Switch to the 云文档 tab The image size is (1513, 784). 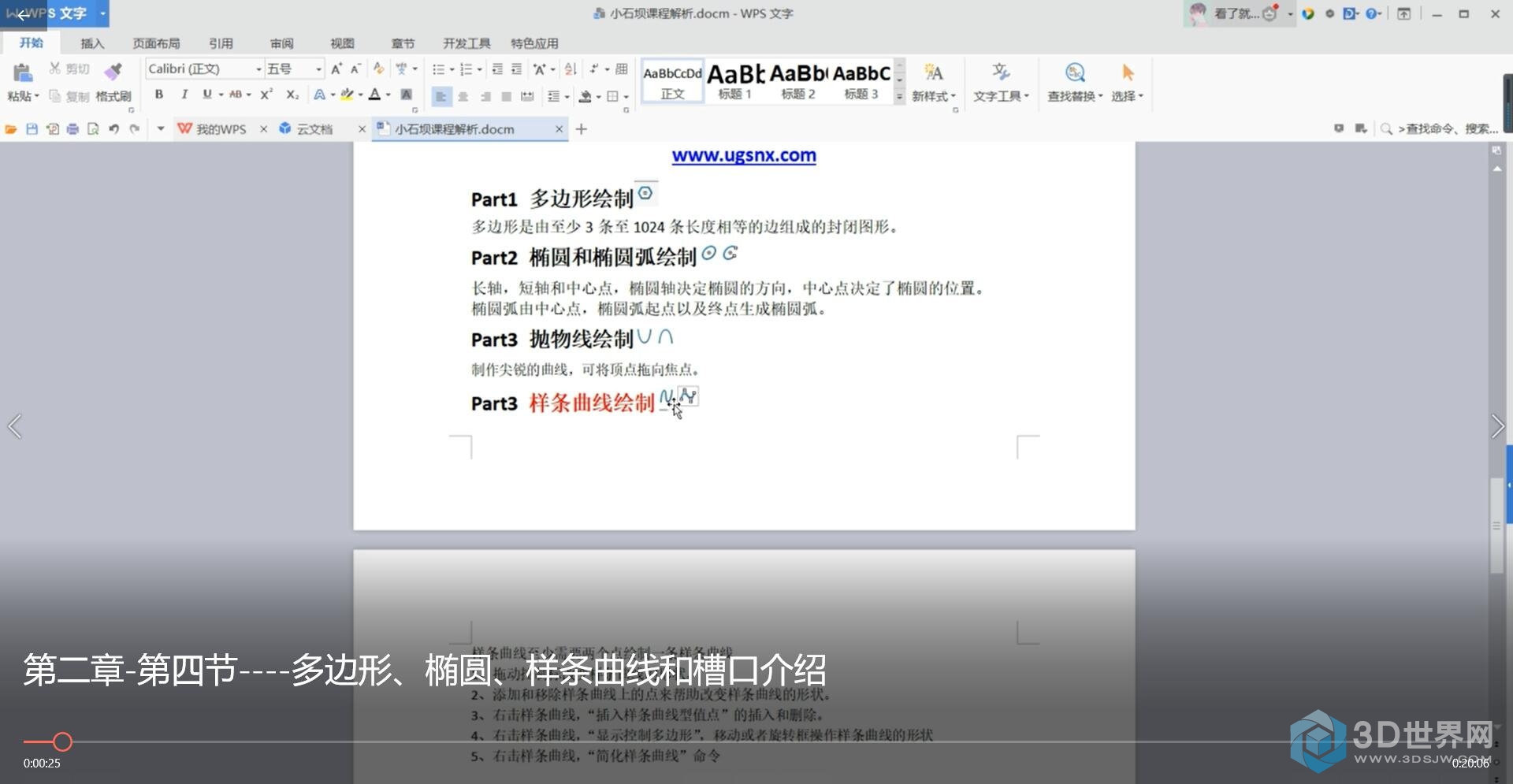tap(307, 128)
